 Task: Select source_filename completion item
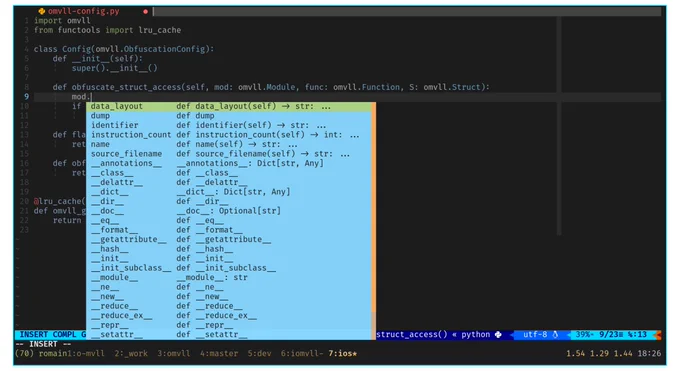(229, 154)
